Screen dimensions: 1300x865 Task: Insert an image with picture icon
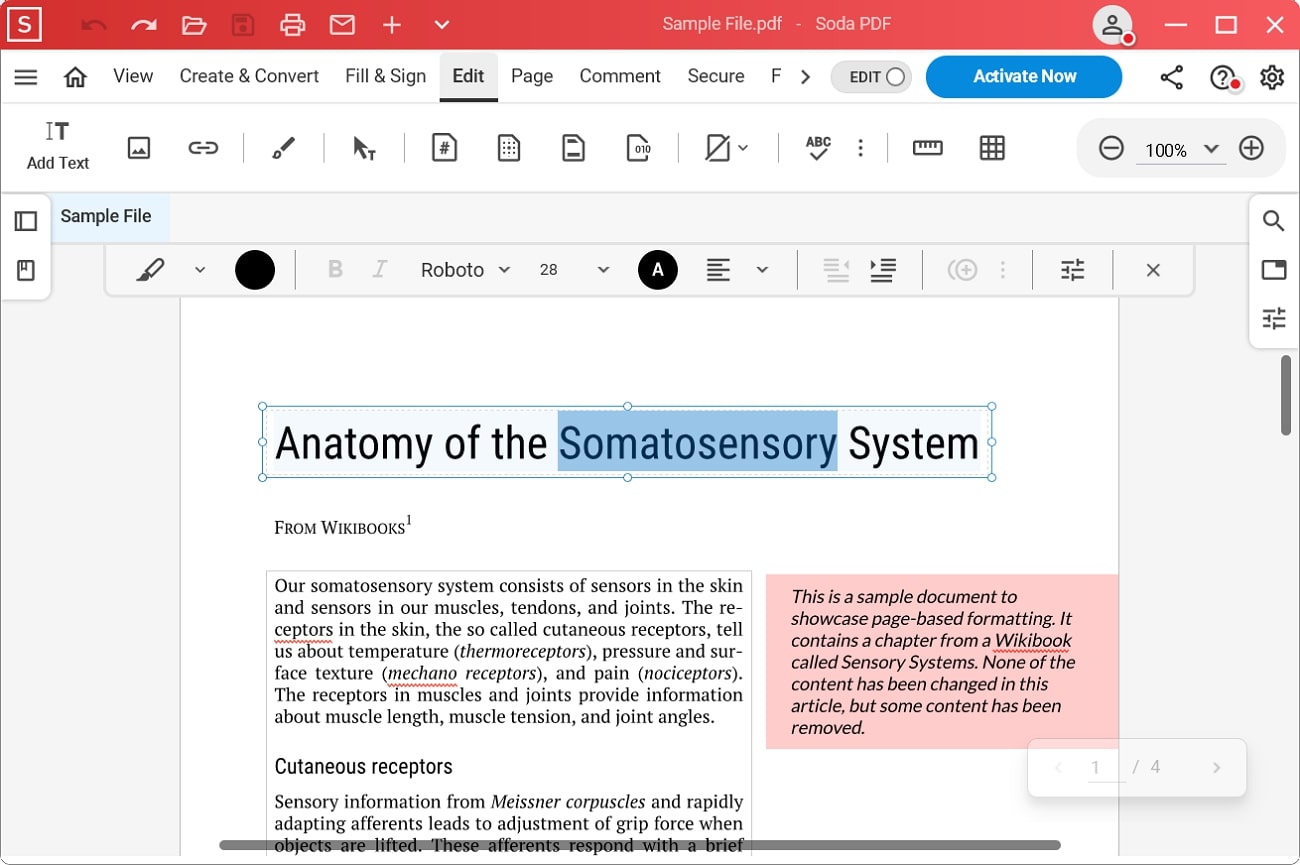point(139,148)
